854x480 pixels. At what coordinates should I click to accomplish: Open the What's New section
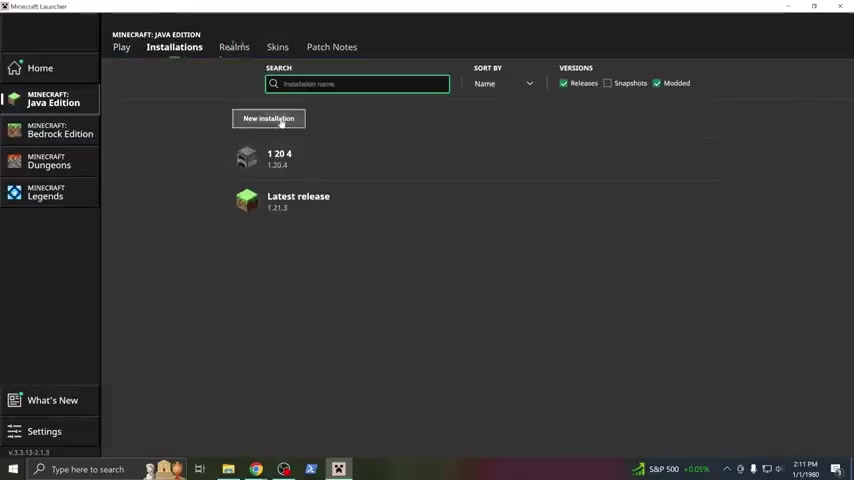[x=50, y=400]
